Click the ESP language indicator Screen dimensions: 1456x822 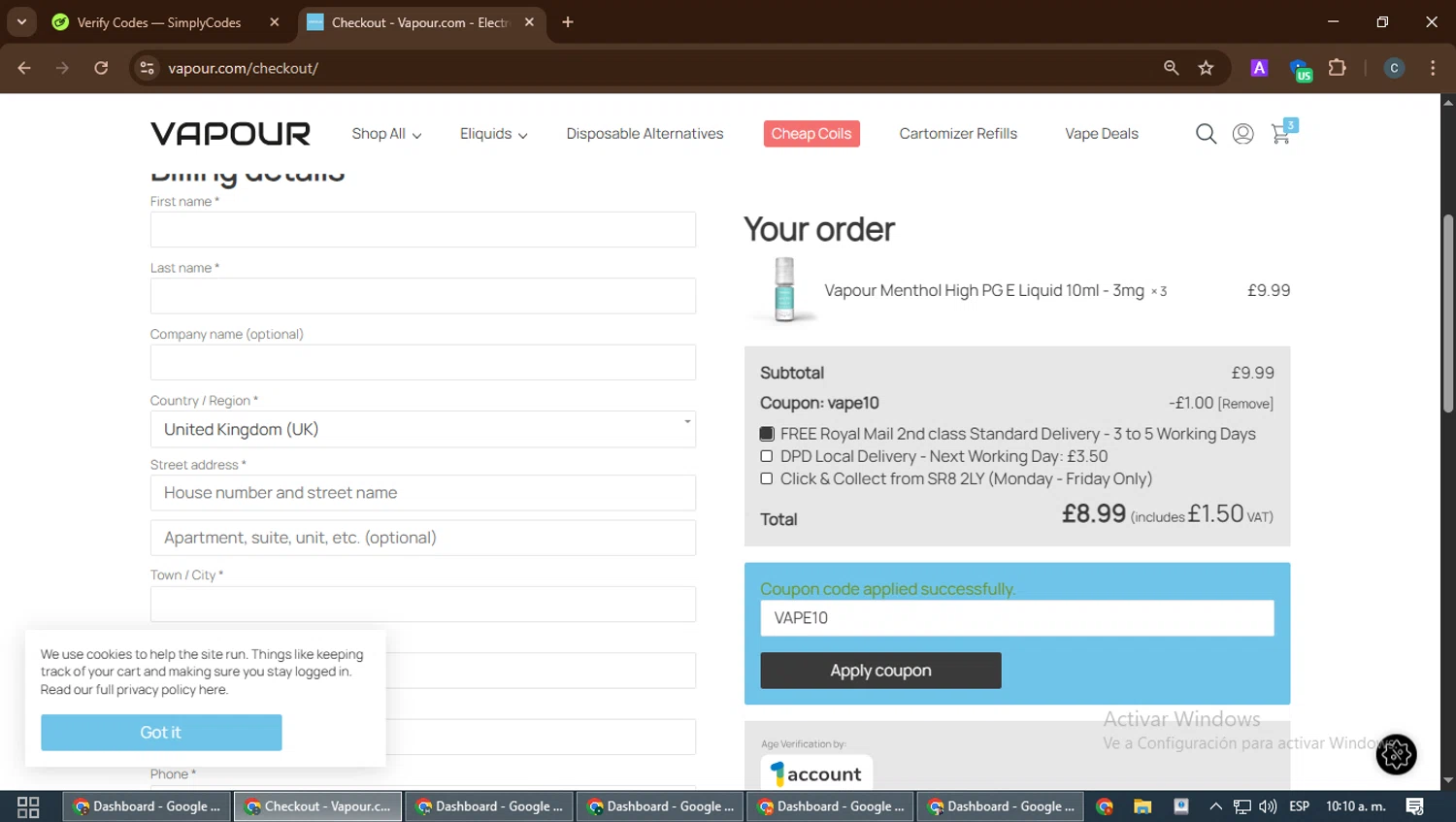click(x=1299, y=806)
